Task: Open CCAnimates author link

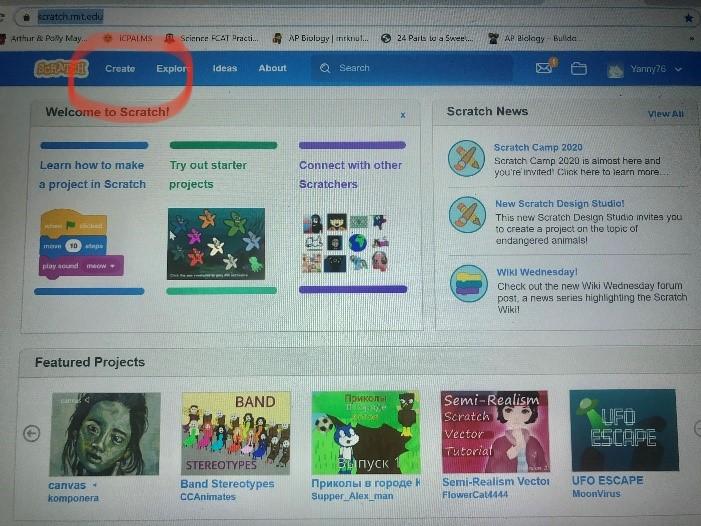Action: pyautogui.click(x=208, y=497)
